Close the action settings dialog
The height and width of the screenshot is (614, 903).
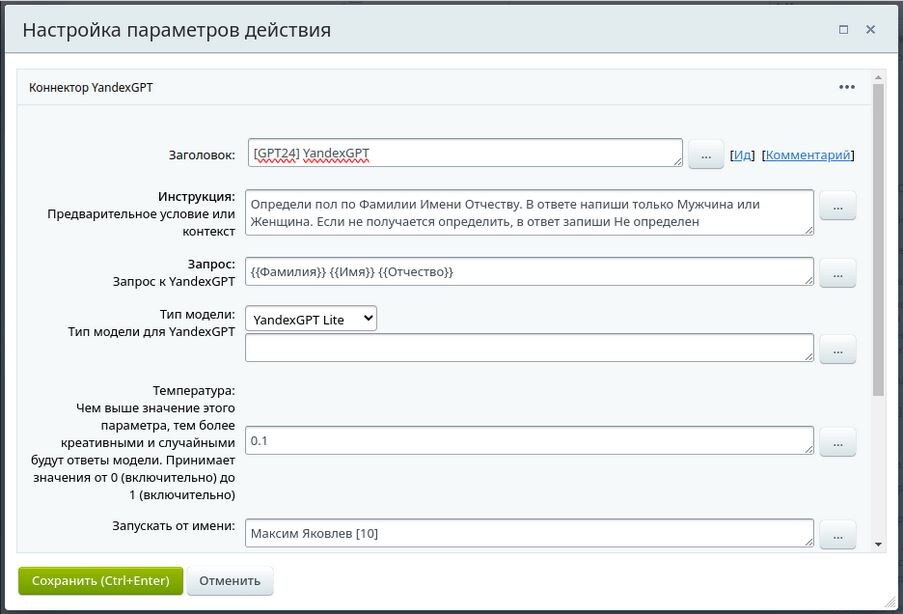pyautogui.click(x=871, y=29)
